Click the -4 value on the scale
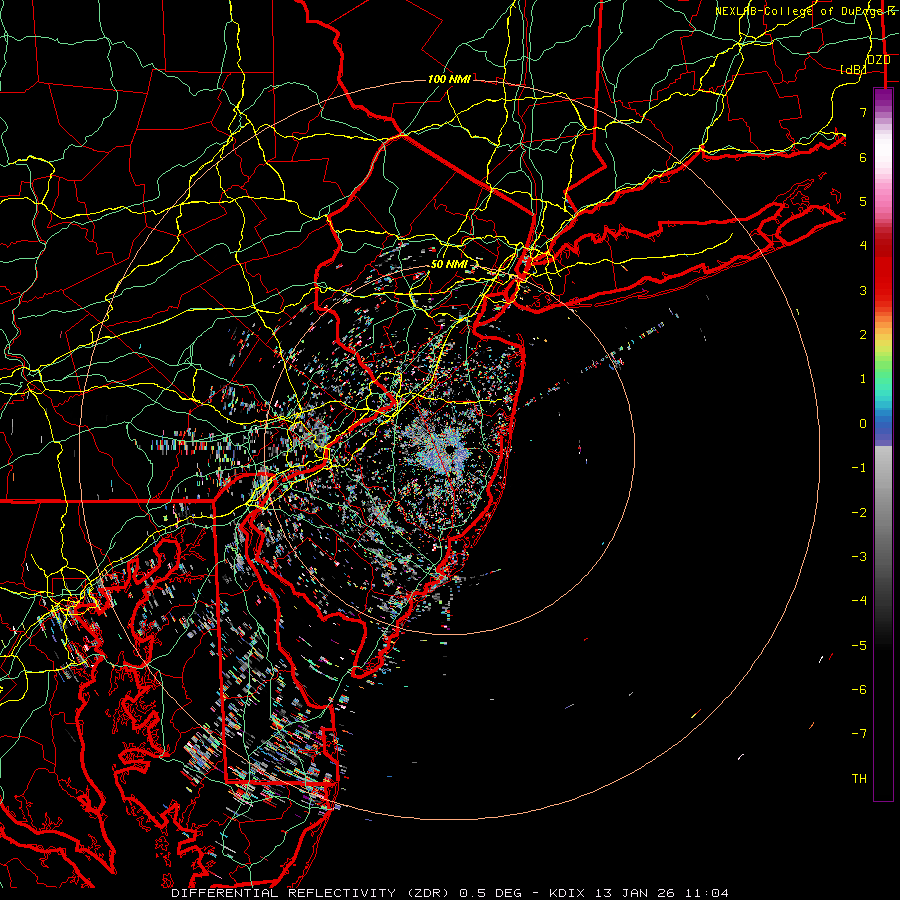Viewport: 900px width, 900px height. coord(859,601)
